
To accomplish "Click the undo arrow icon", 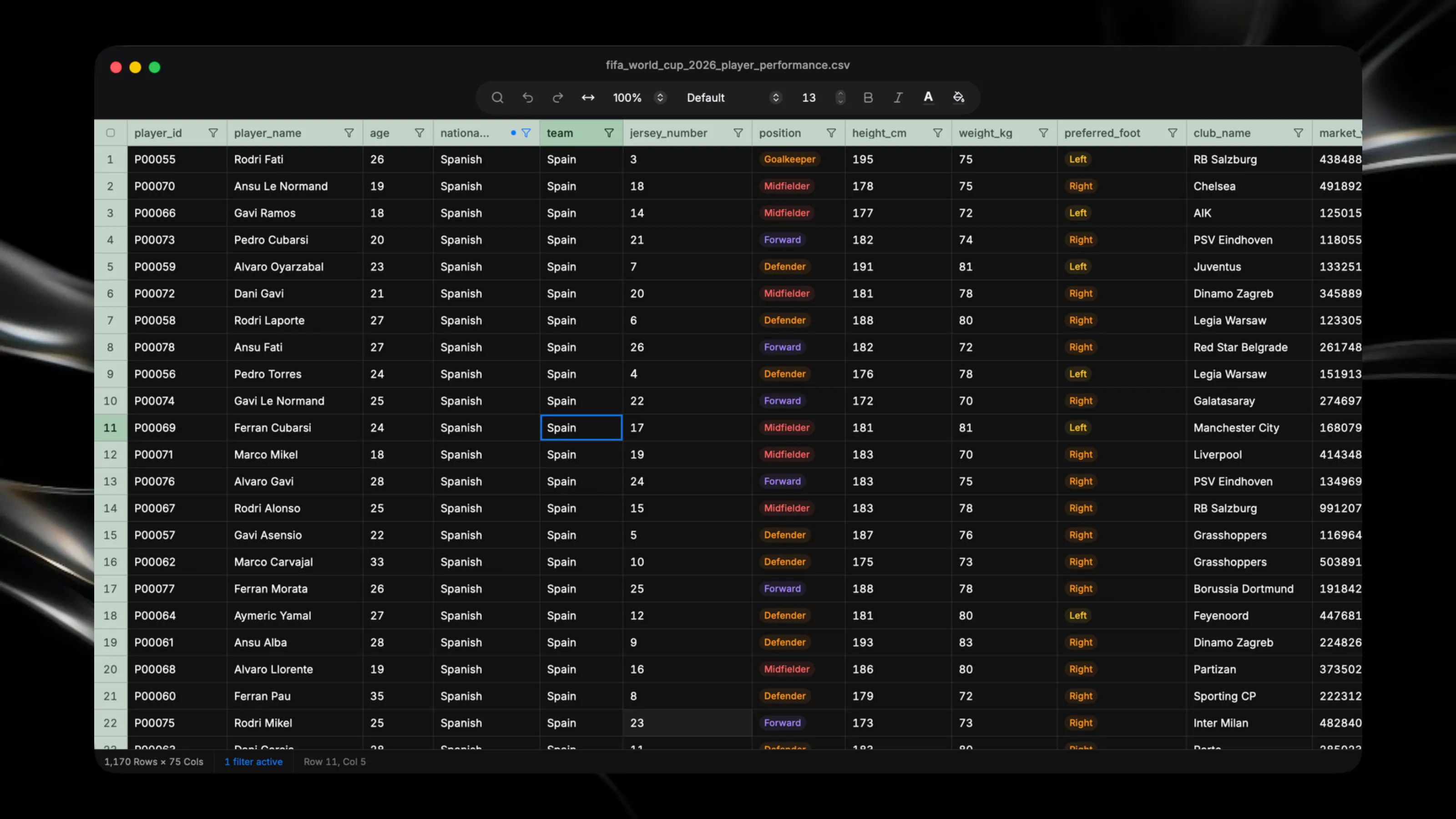I will coord(527,98).
